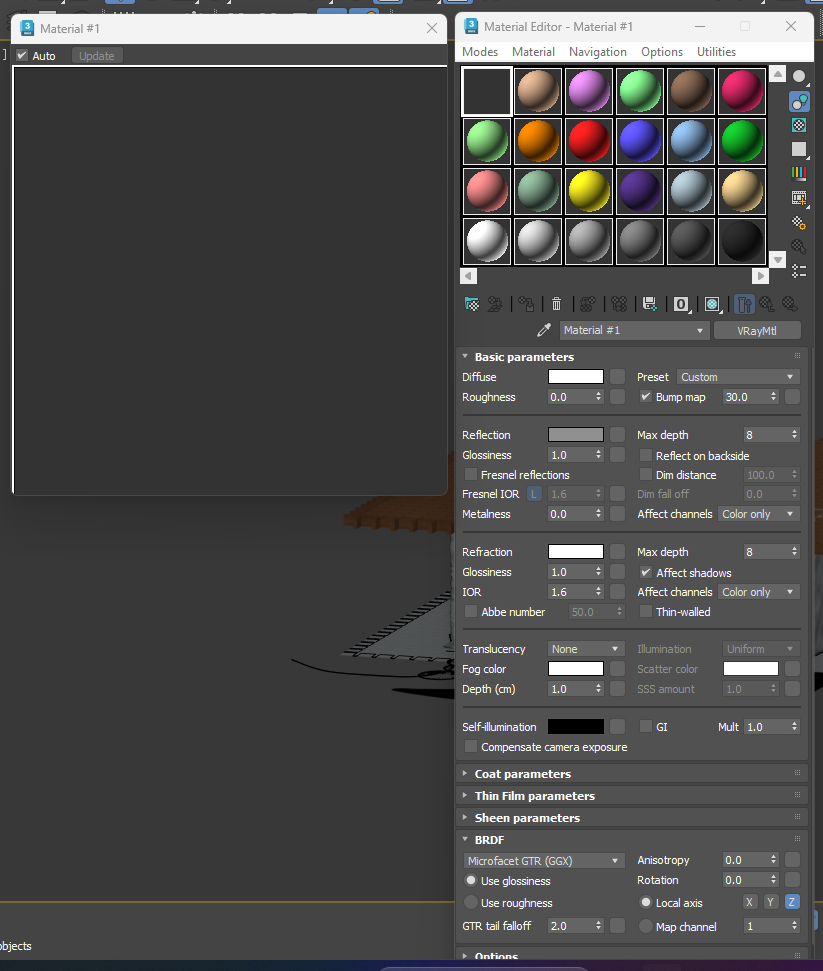Toggle the Backlight icon in side toolbar
823x971 pixels.
(x=799, y=101)
